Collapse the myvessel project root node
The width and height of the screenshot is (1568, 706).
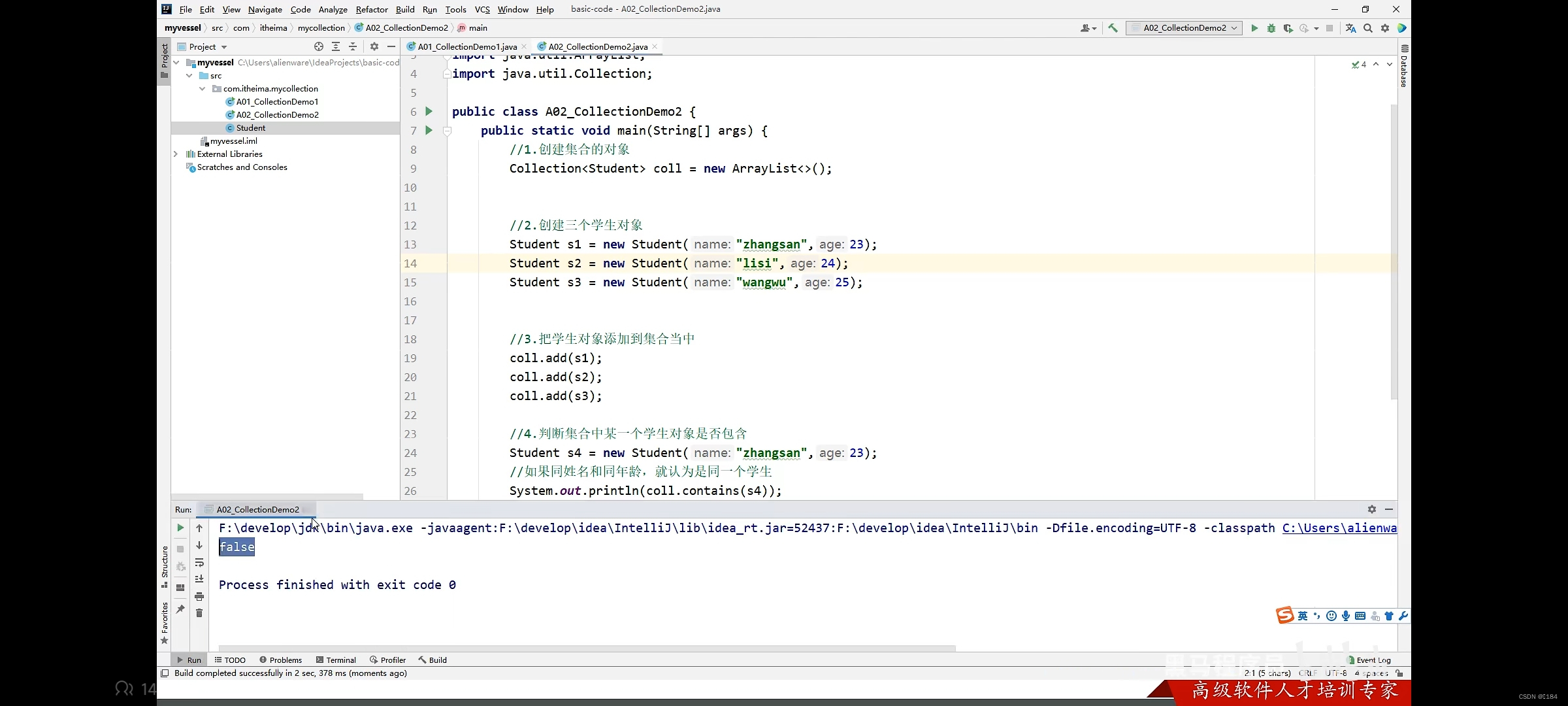[x=174, y=63]
